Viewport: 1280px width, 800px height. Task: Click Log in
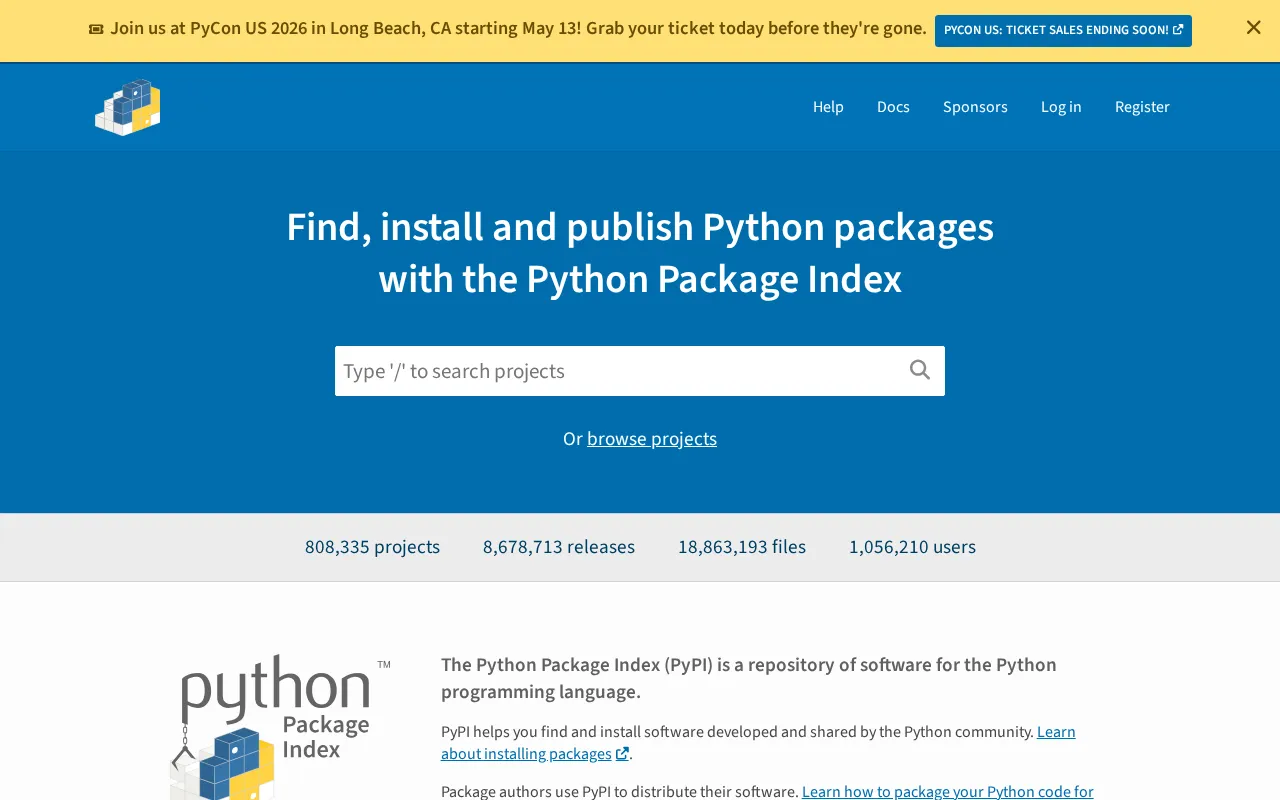1061,107
